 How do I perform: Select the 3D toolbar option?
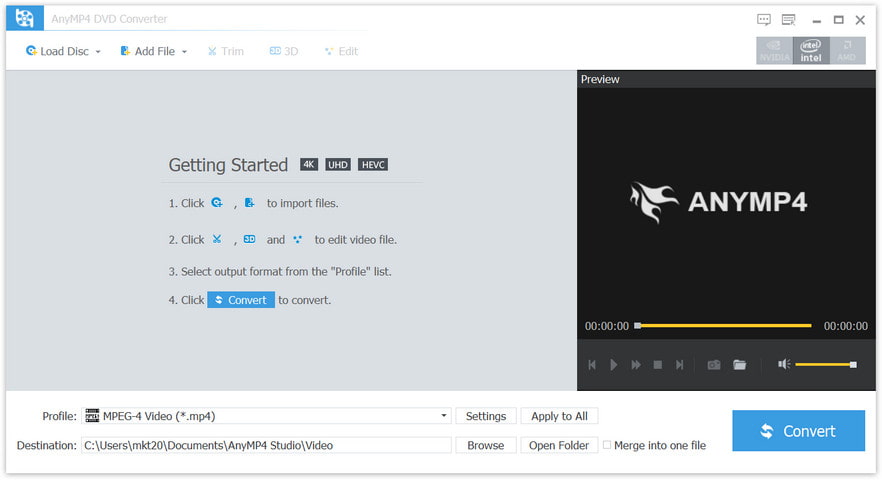pyautogui.click(x=284, y=51)
